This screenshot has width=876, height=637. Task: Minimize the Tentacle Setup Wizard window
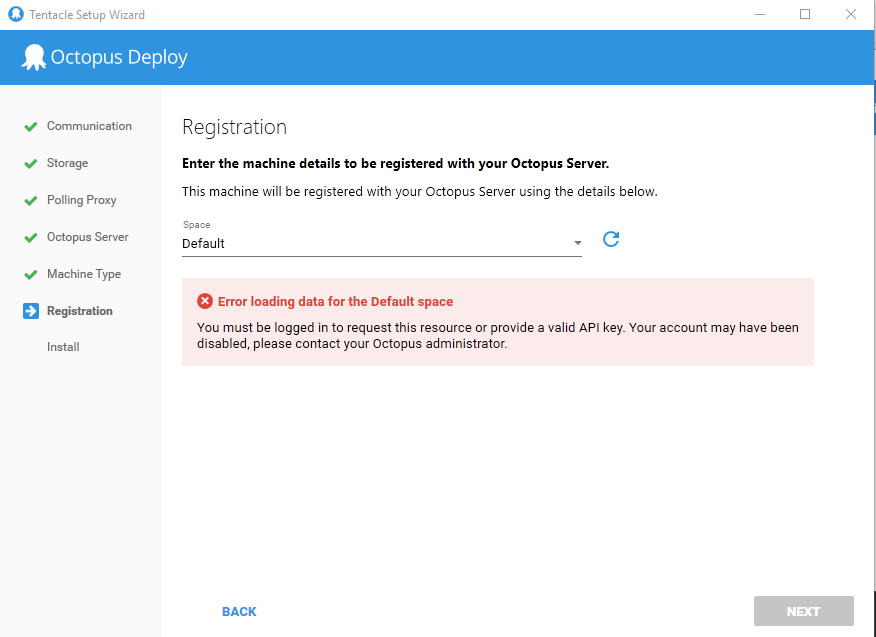760,14
